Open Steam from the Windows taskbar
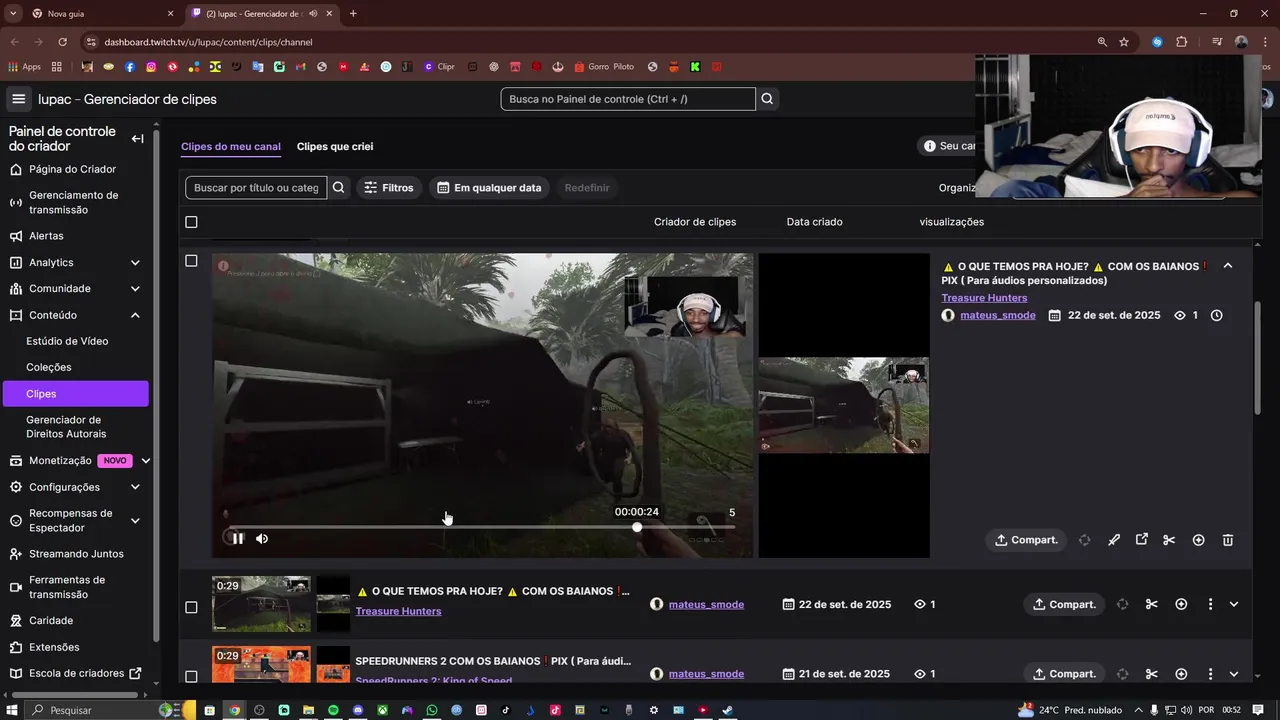This screenshot has height=720, width=1280. point(728,710)
